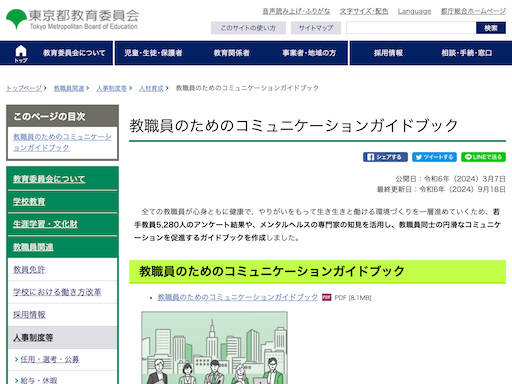Open 音声読み上げ・ふりがな link
This screenshot has height=384, width=512.
click(296, 11)
